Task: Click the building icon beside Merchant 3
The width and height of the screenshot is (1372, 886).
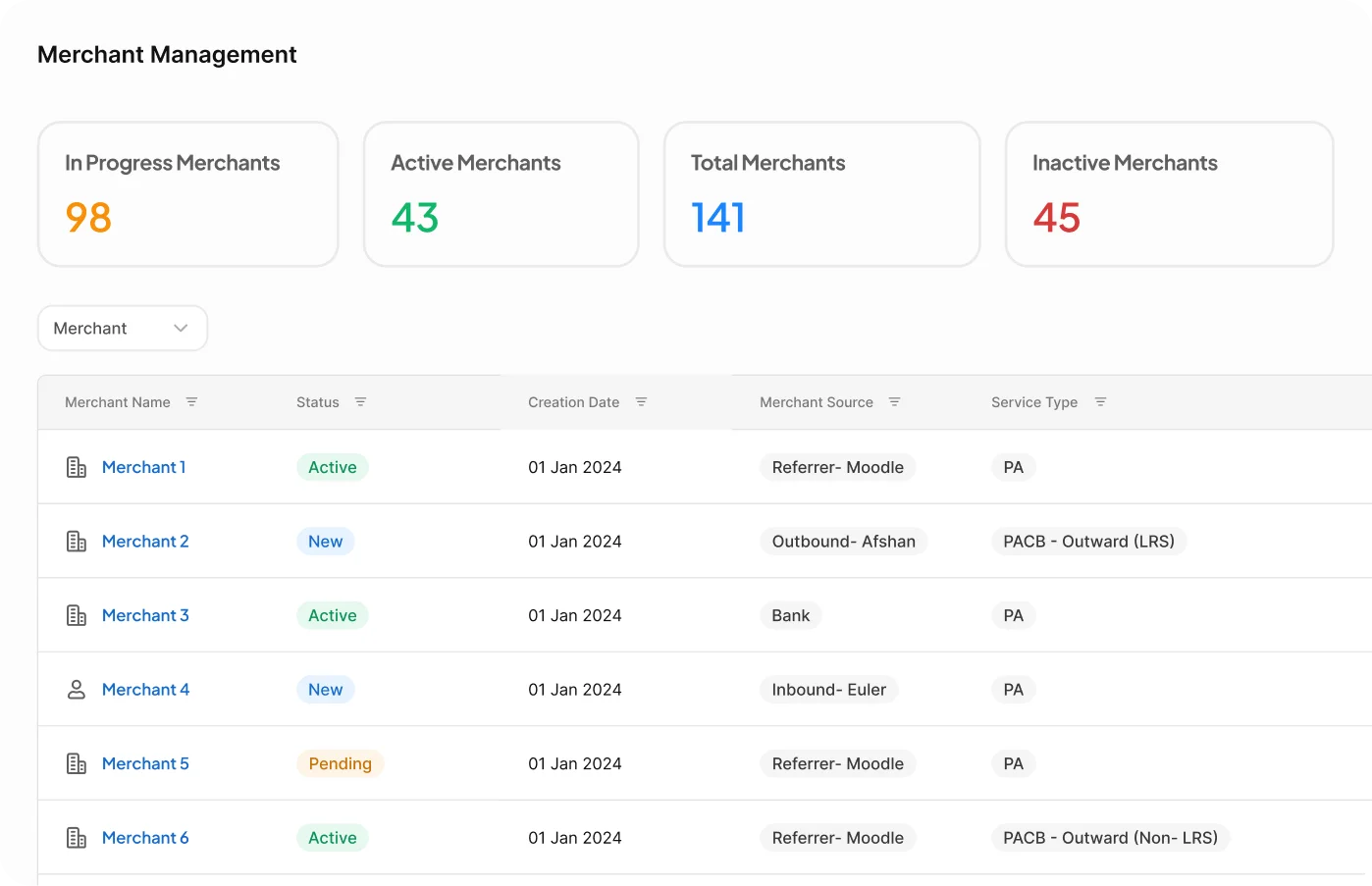Action: [x=77, y=615]
